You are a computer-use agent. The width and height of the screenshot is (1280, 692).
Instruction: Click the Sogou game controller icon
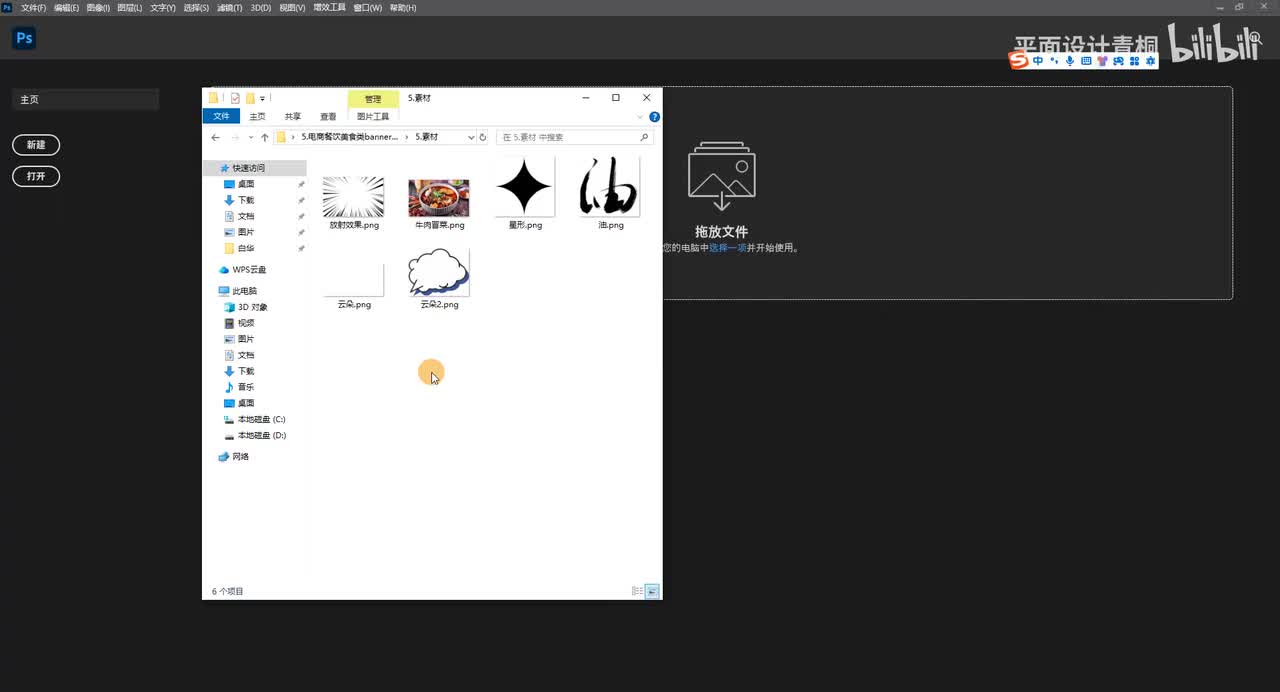pos(1118,61)
